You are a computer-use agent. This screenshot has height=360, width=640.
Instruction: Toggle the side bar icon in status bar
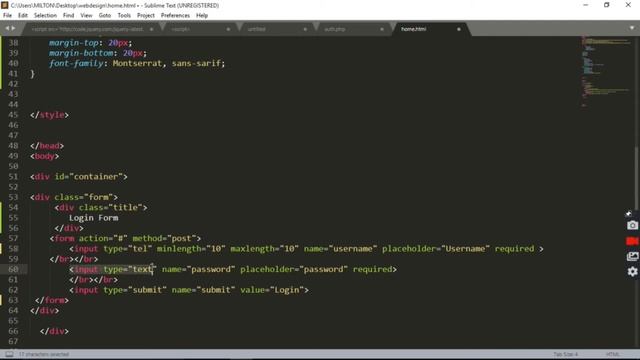tap(9, 354)
